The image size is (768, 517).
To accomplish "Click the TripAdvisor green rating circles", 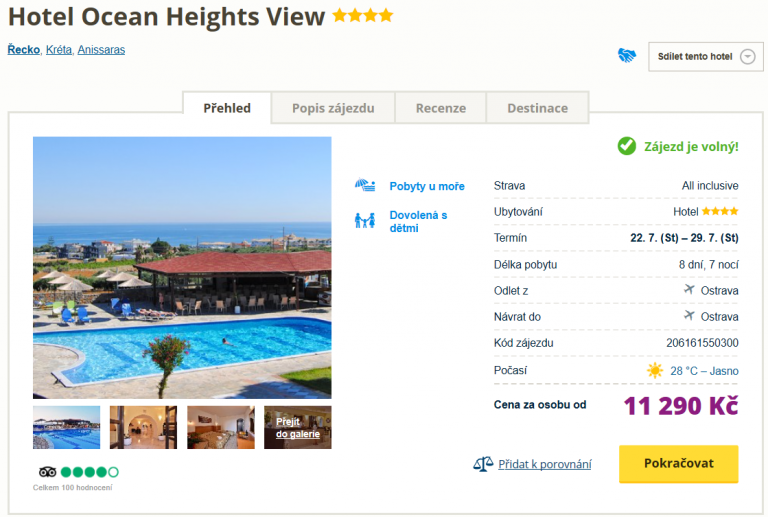I will tap(90, 472).
